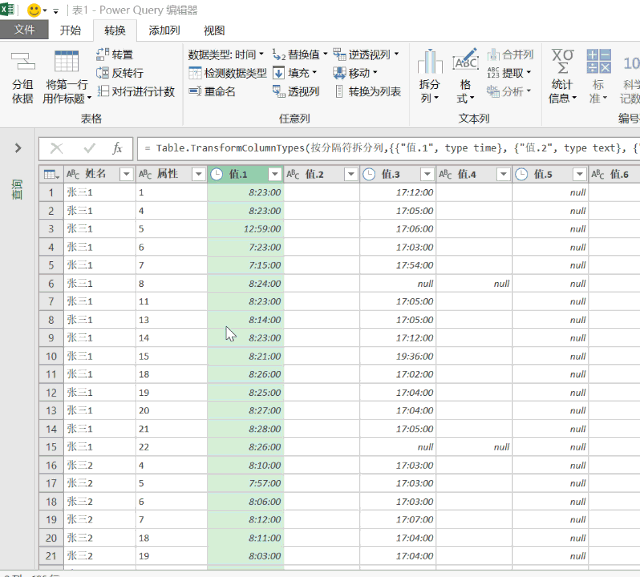This screenshot has height=577, width=640.
Task: Click 对行进行计数 (Count Rows) icon
Action: click(x=103, y=91)
